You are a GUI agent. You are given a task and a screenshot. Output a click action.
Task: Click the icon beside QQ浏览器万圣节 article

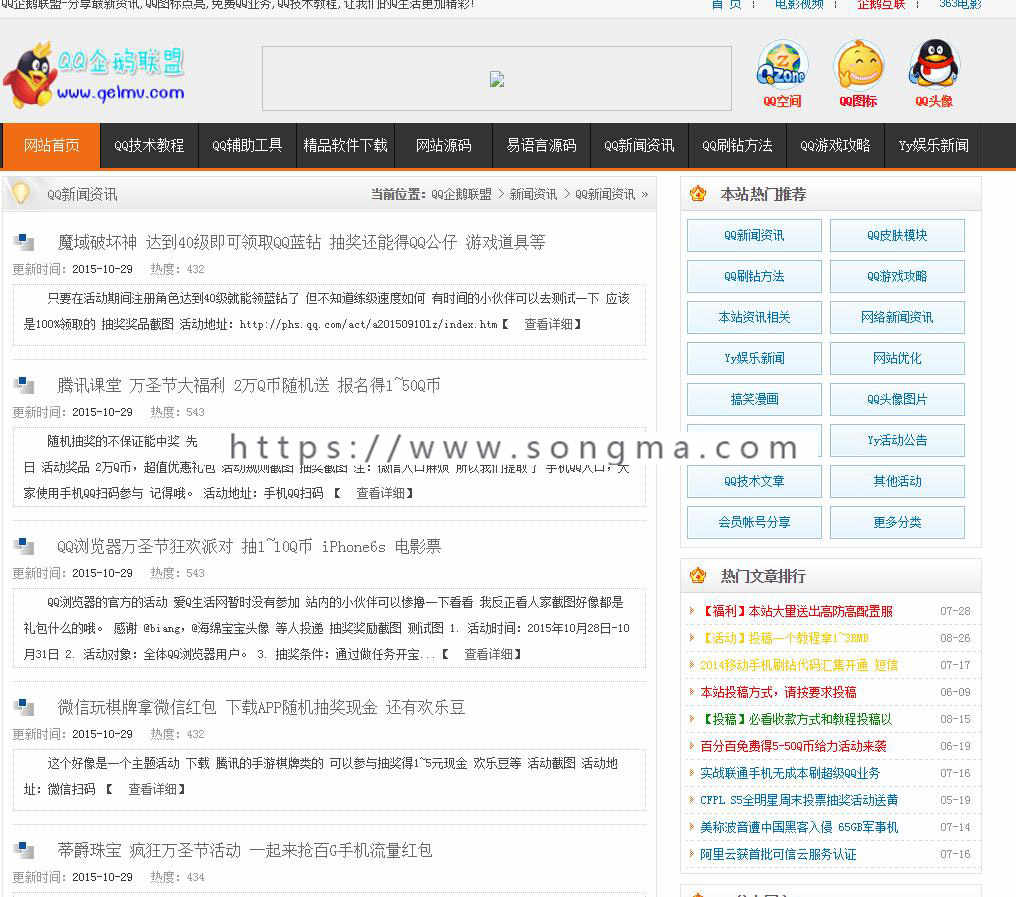point(25,546)
